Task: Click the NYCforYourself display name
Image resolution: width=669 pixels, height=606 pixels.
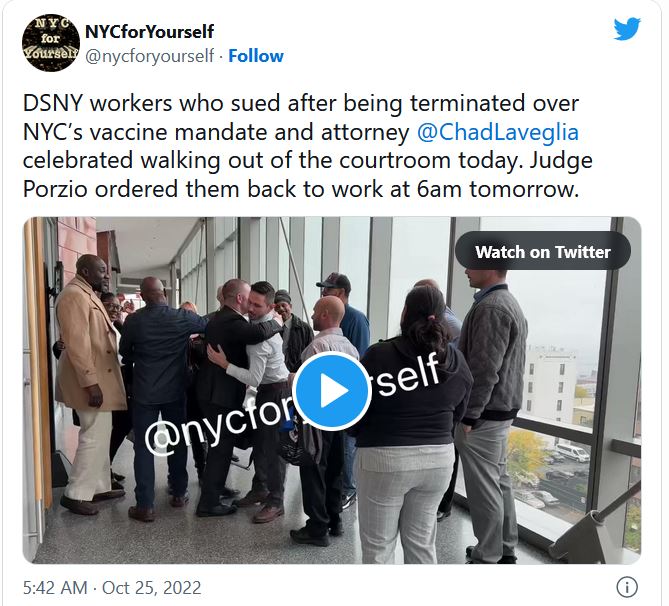Action: coord(149,32)
